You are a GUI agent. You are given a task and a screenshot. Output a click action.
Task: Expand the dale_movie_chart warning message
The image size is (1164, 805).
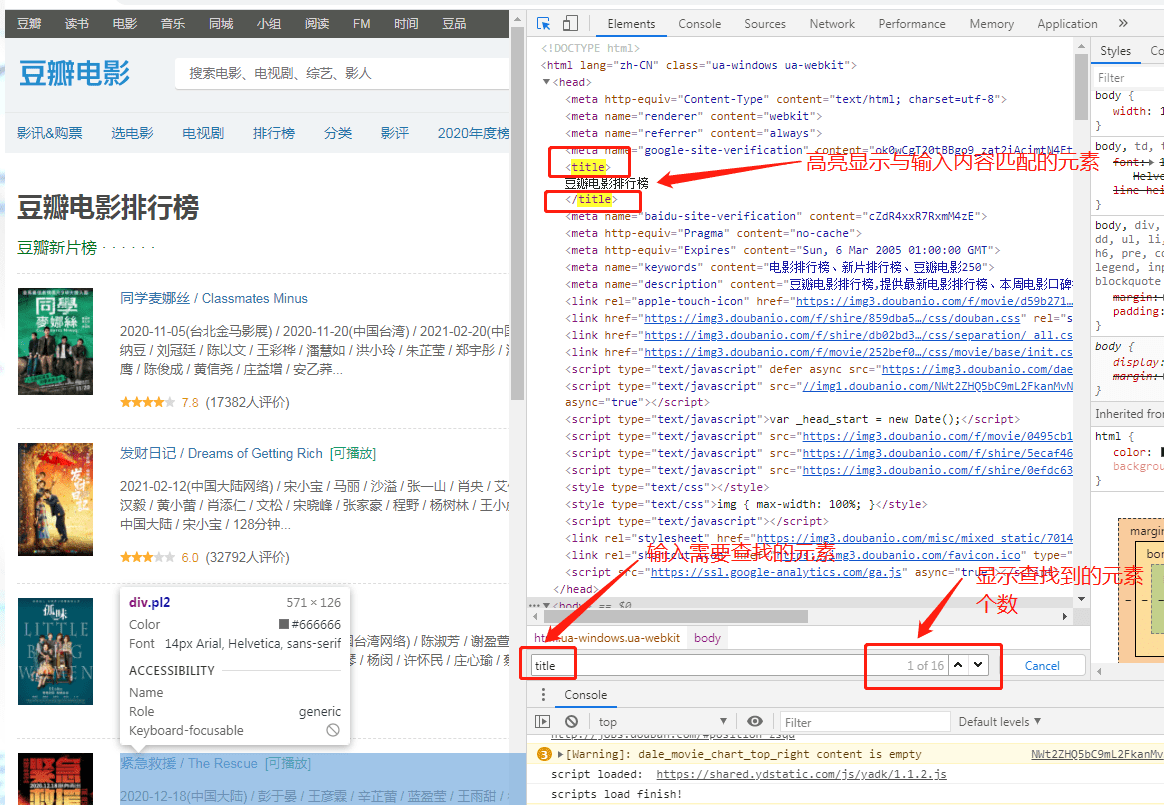click(560, 754)
